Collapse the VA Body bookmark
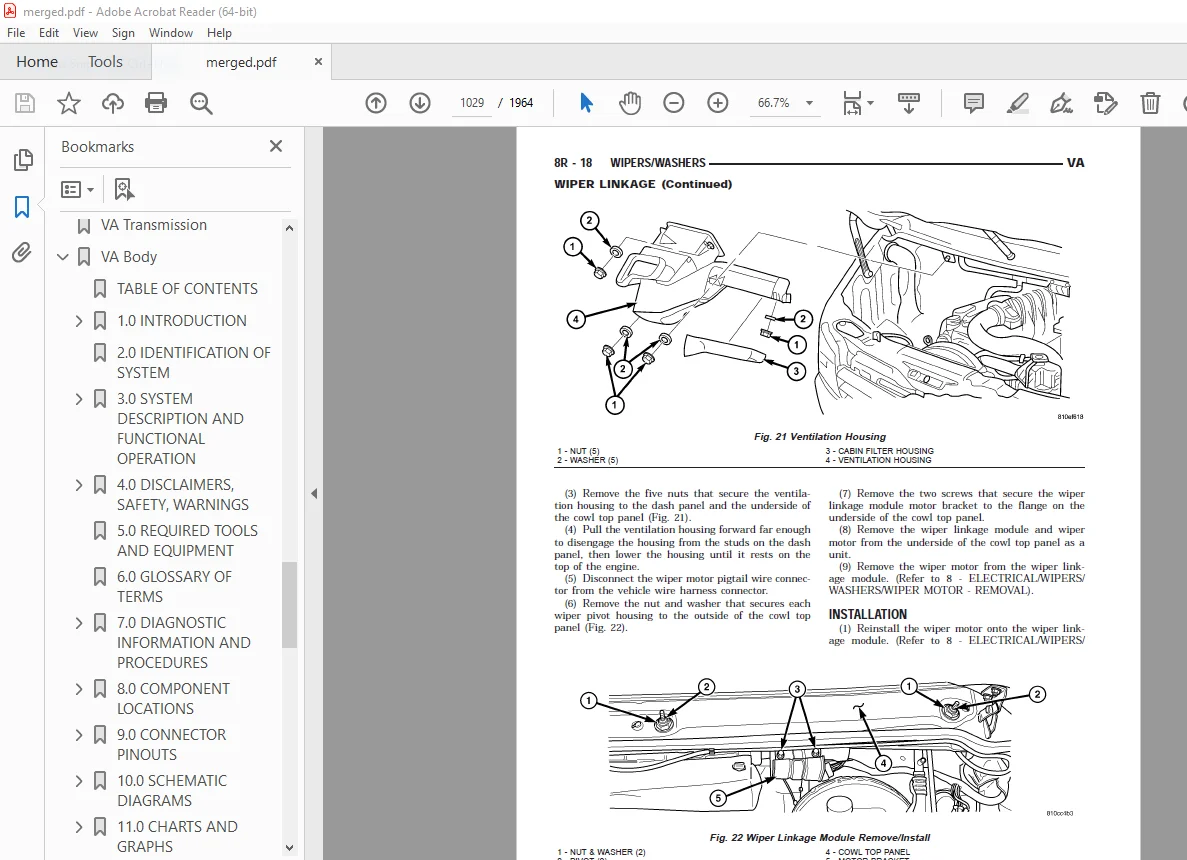 (63, 257)
